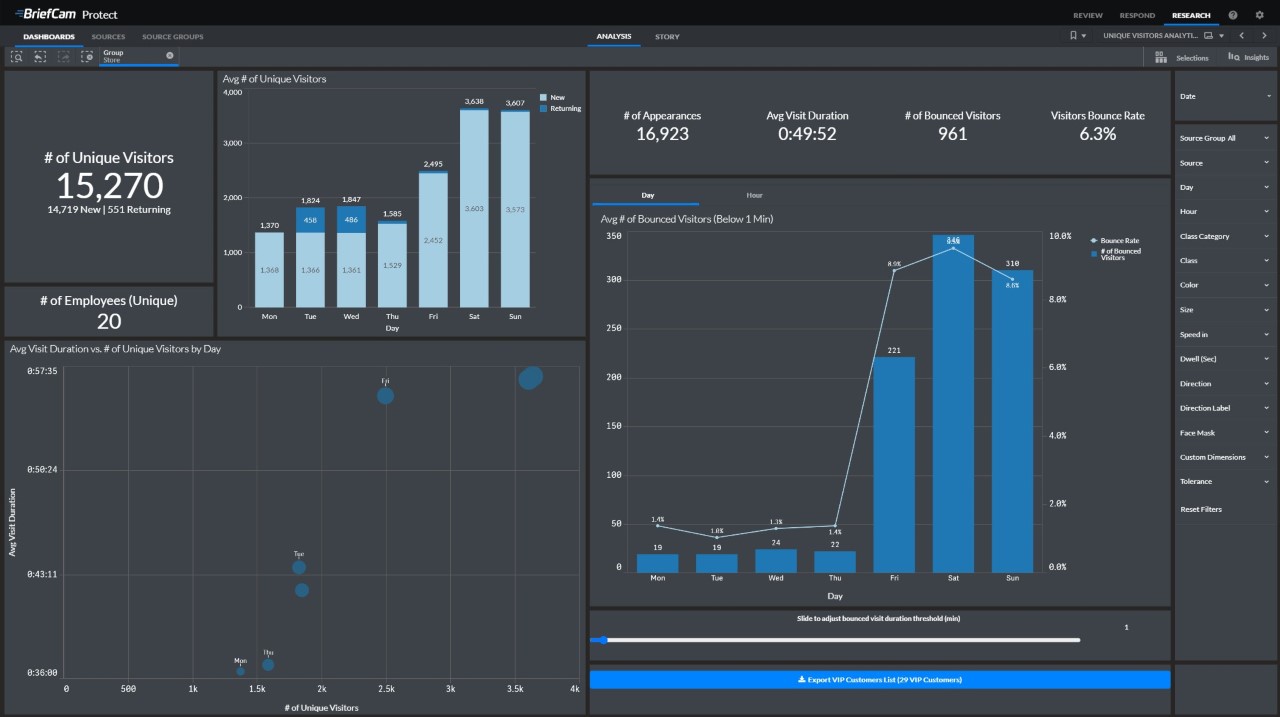Click the Visitors Bounce Rate 6.3% value

click(x=1097, y=134)
